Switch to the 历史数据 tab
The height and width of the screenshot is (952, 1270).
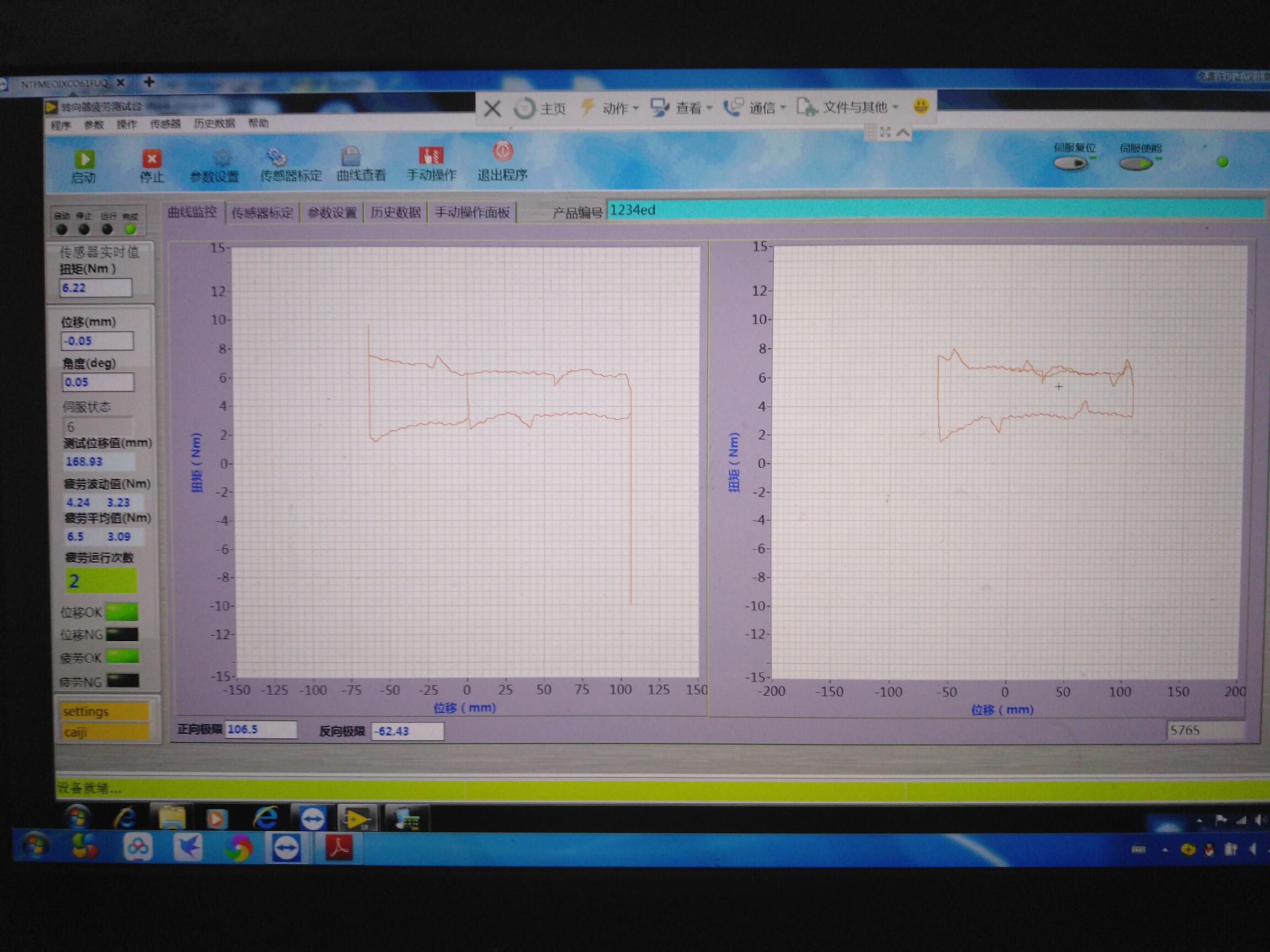tap(395, 213)
